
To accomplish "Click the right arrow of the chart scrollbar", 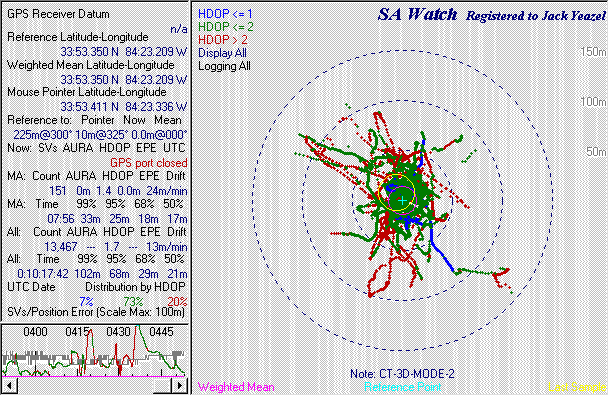I will coord(180,386).
